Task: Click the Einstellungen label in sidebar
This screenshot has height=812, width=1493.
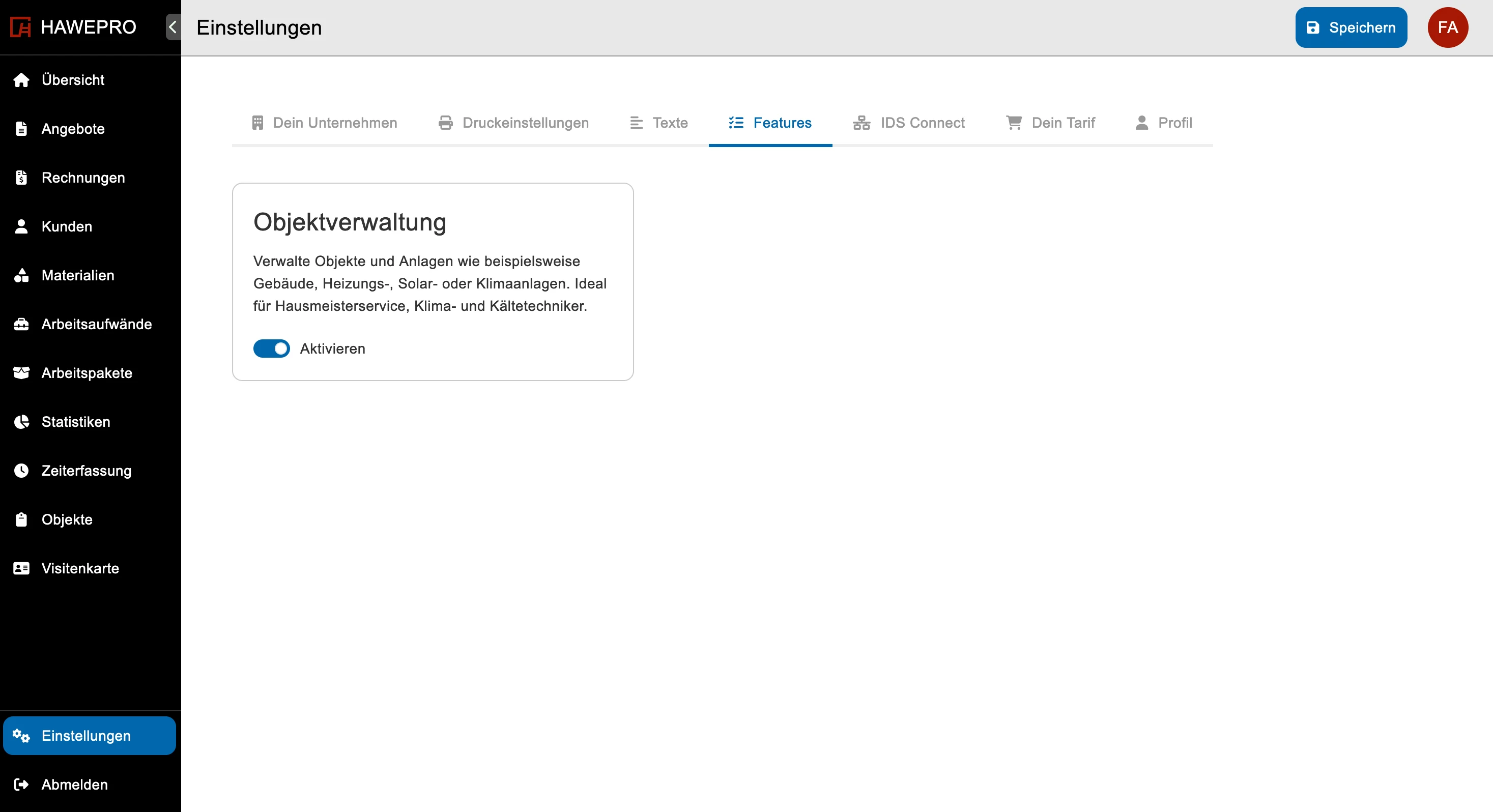Action: coord(87,736)
